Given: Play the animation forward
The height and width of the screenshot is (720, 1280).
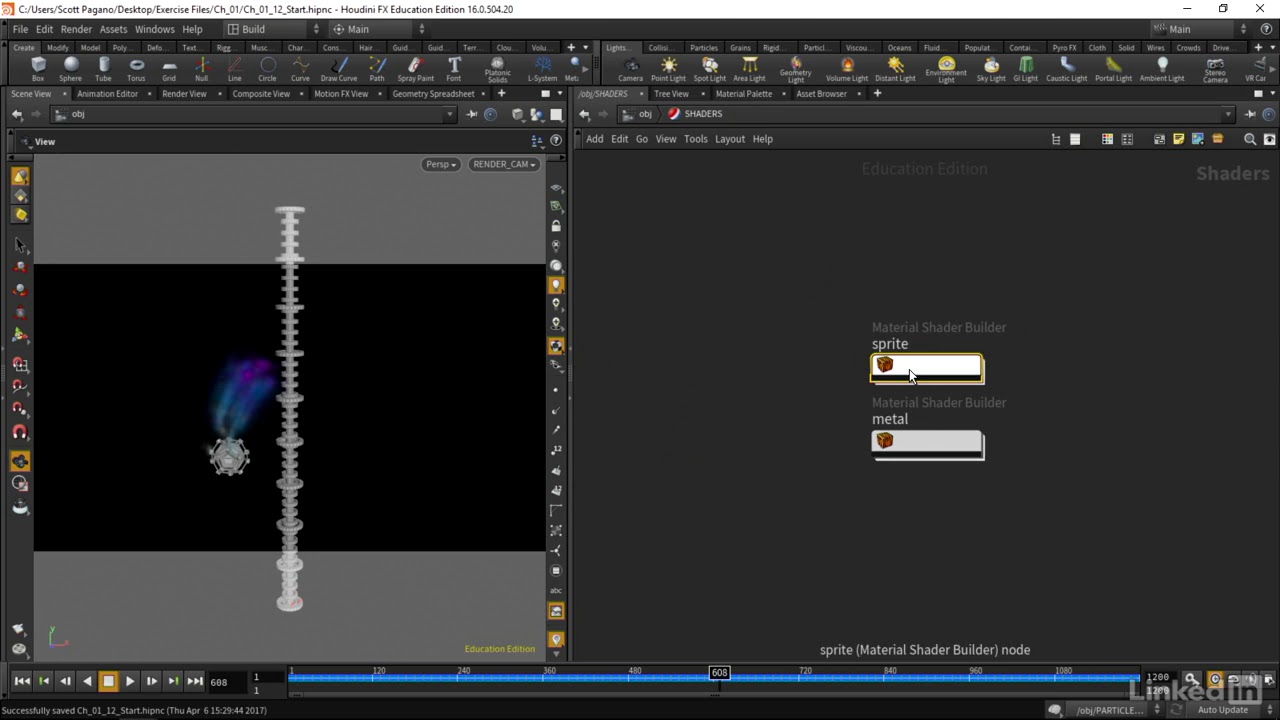Looking at the screenshot, I should click(x=130, y=681).
